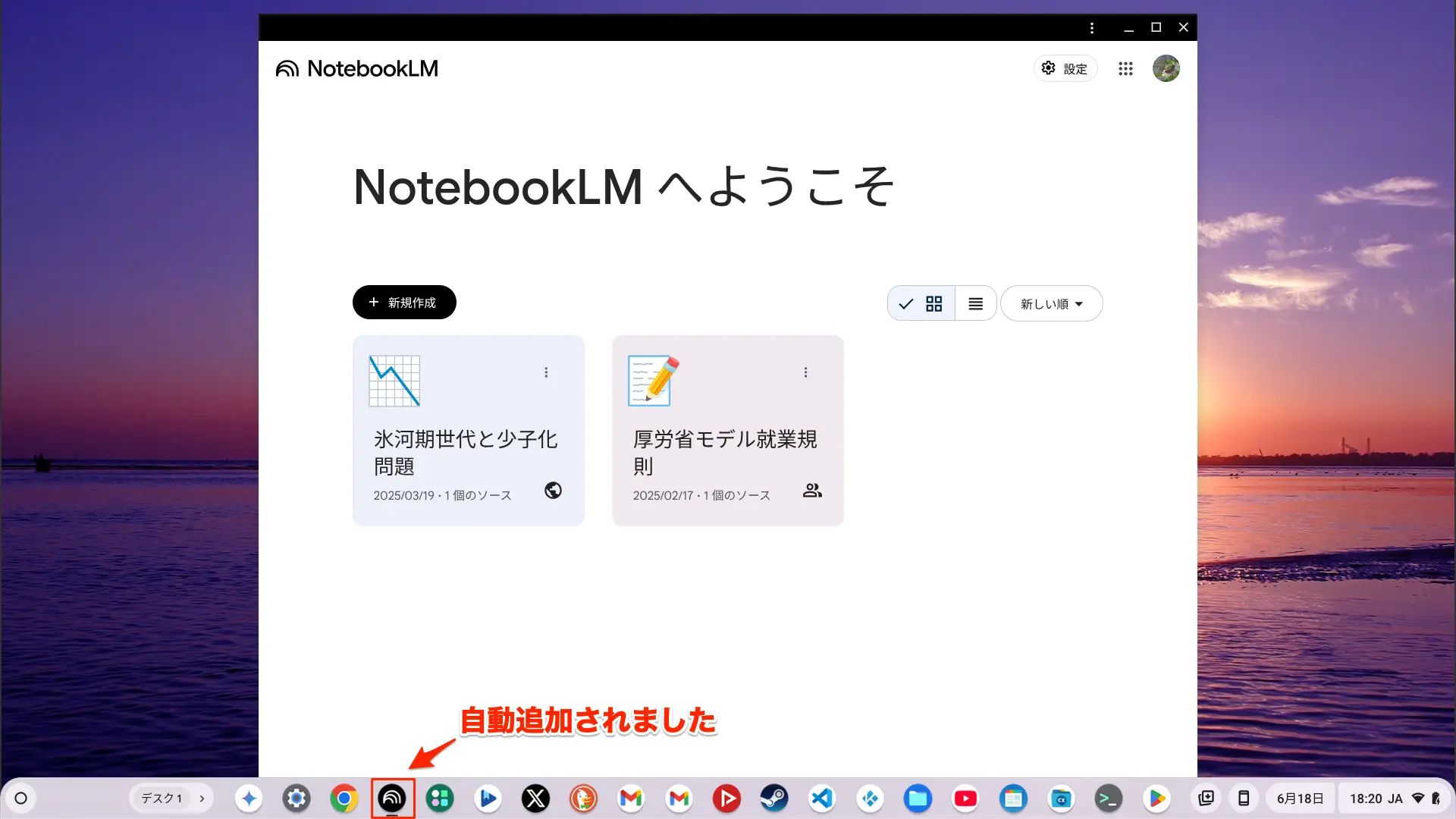The height and width of the screenshot is (819, 1456).
Task: Click the 6月18日 date in shelf
Action: 1300,799
